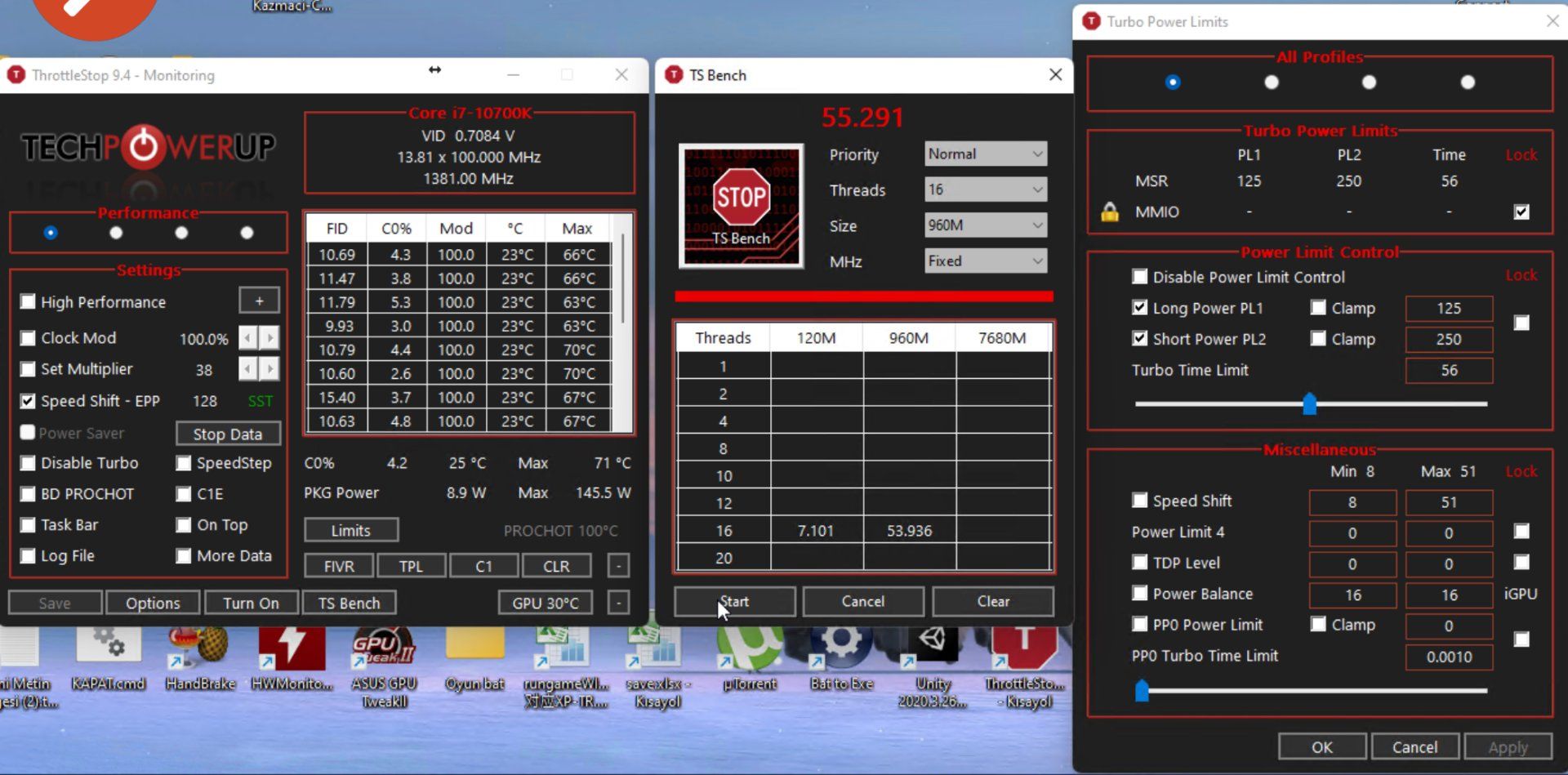This screenshot has height=775, width=1568.
Task: Click the C1 button
Action: point(483,566)
